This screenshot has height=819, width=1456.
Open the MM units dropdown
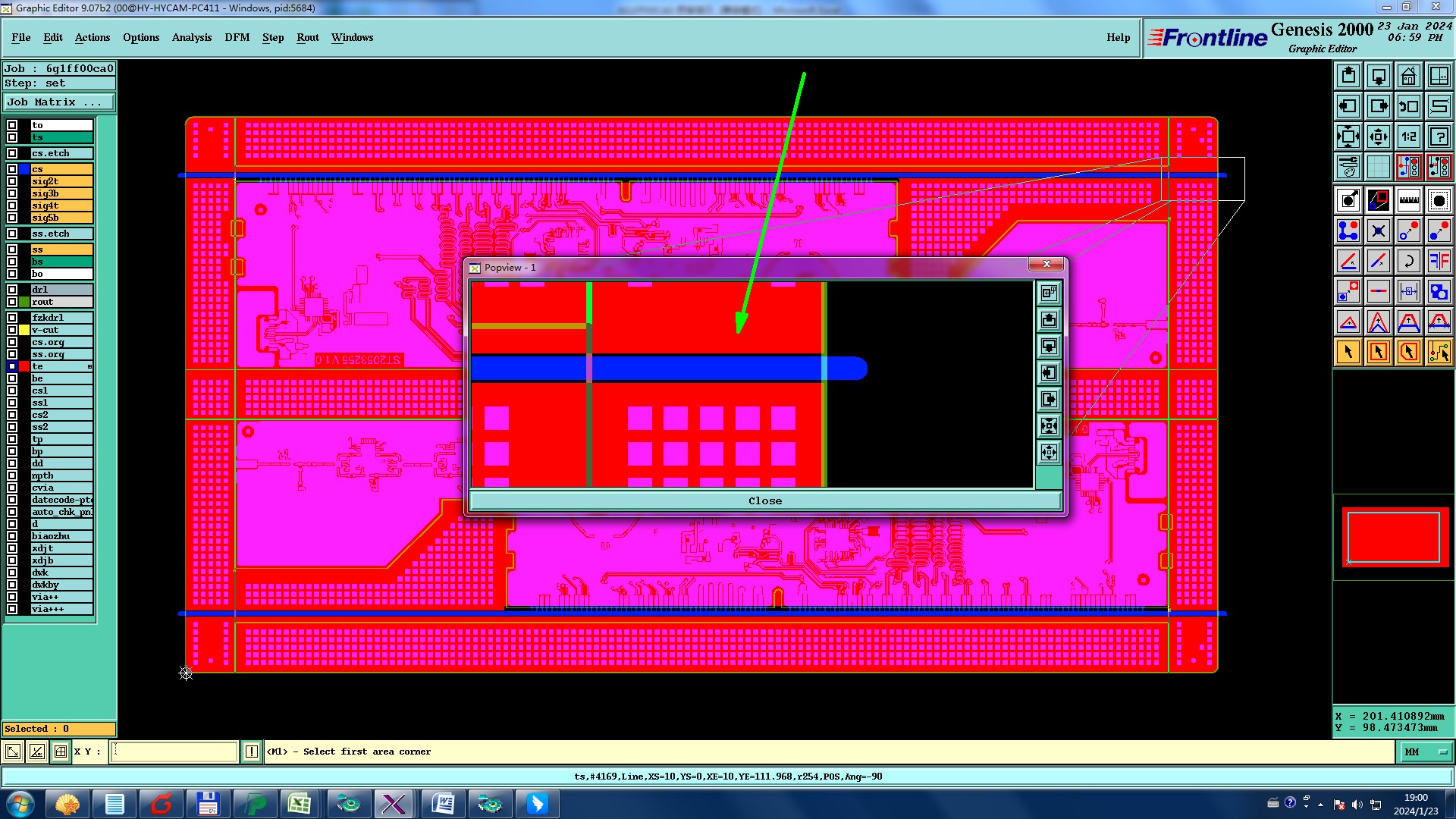click(x=1425, y=752)
